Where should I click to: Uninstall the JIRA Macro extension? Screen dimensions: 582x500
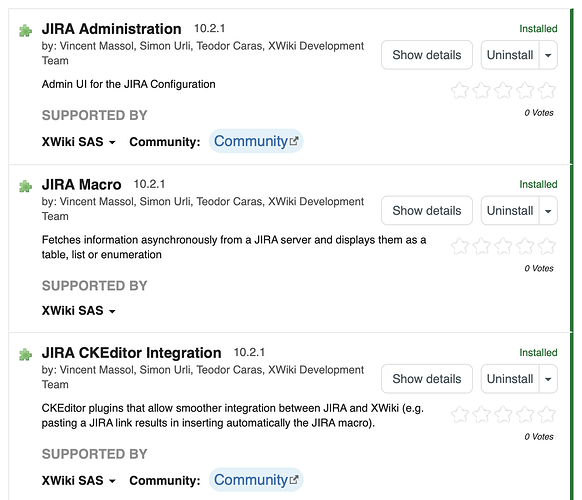click(x=510, y=210)
